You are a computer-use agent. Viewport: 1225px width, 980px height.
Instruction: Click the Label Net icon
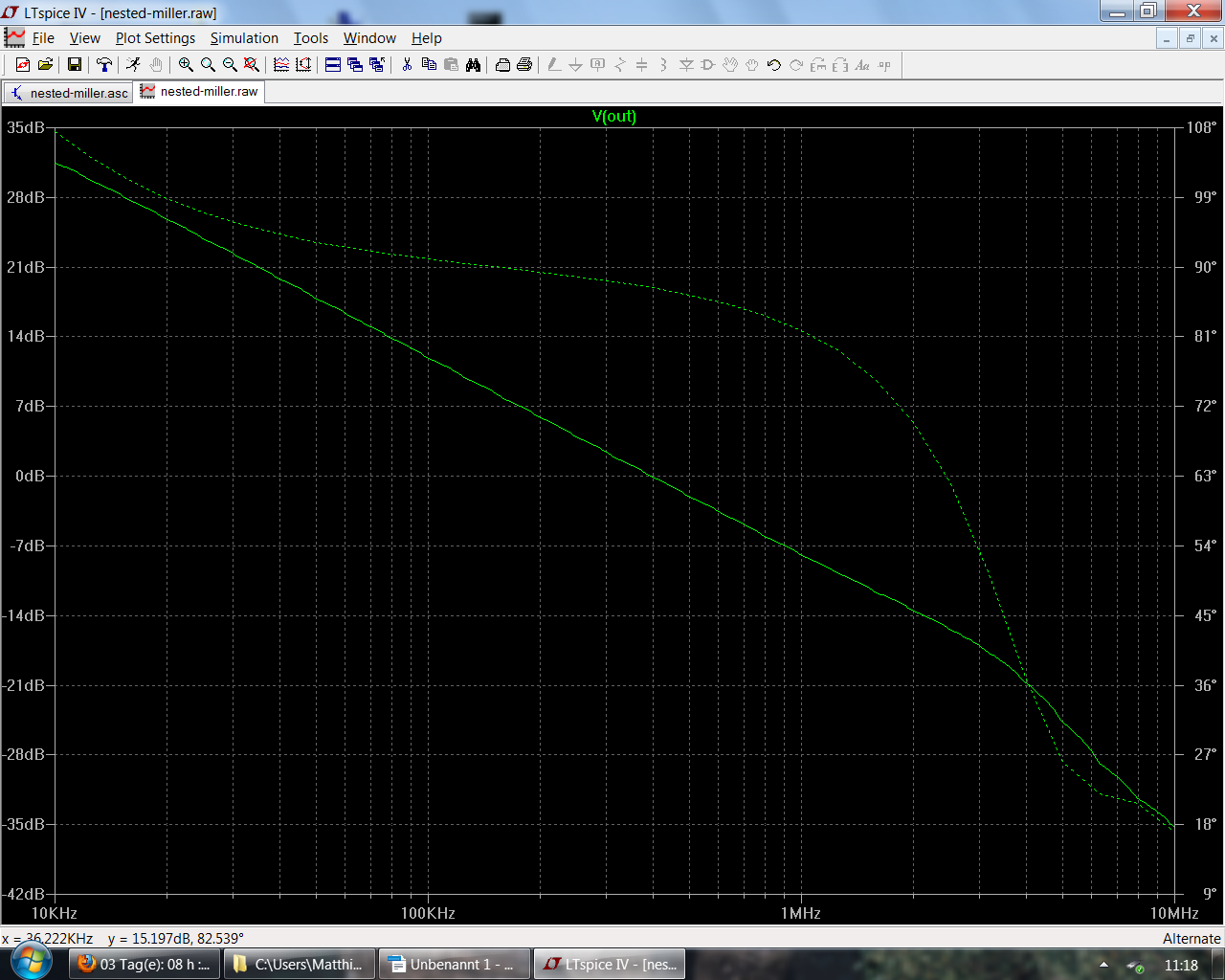[598, 65]
